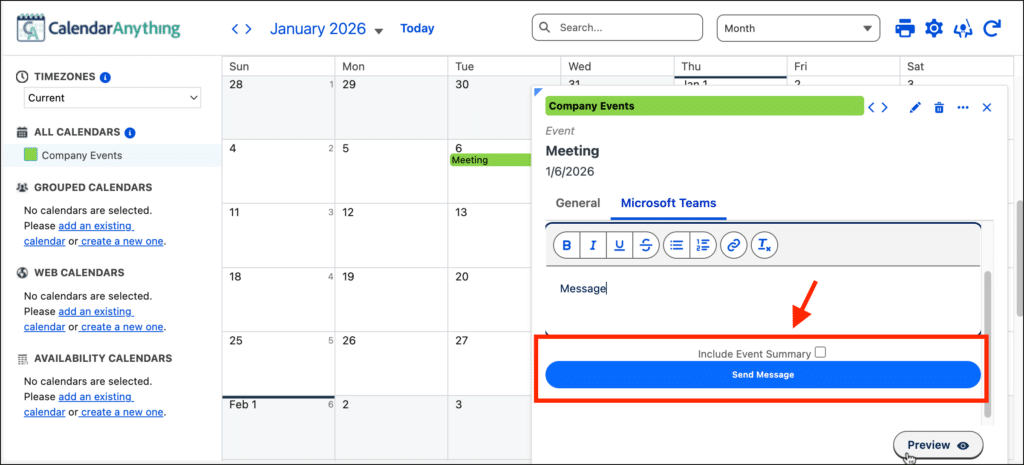Click the Search input field

[x=617, y=28]
